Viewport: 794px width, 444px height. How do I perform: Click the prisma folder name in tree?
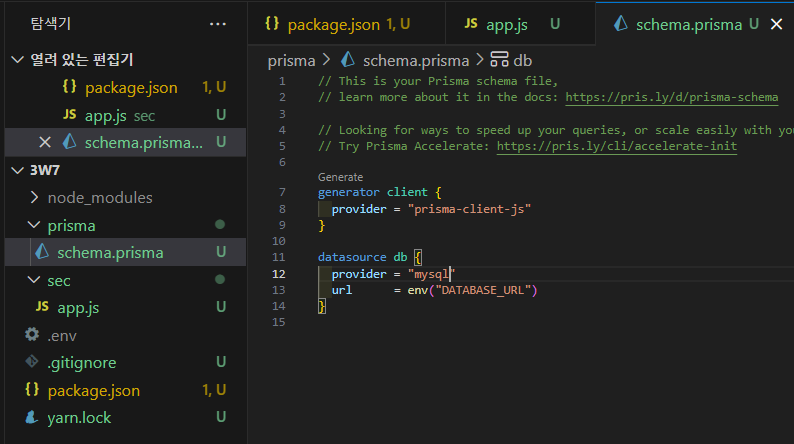click(71, 226)
